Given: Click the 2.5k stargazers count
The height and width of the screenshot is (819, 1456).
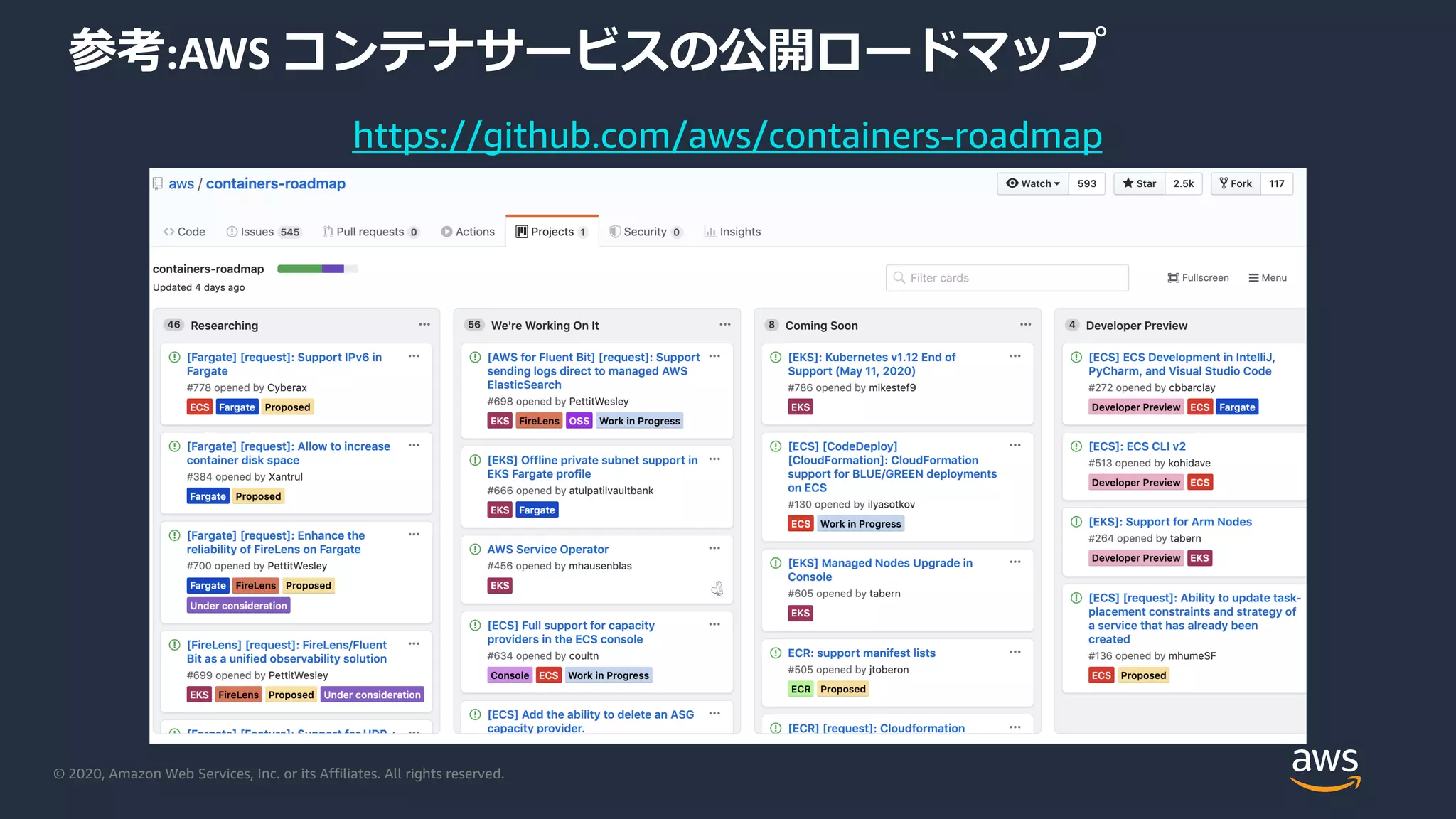Looking at the screenshot, I should click(x=1184, y=183).
